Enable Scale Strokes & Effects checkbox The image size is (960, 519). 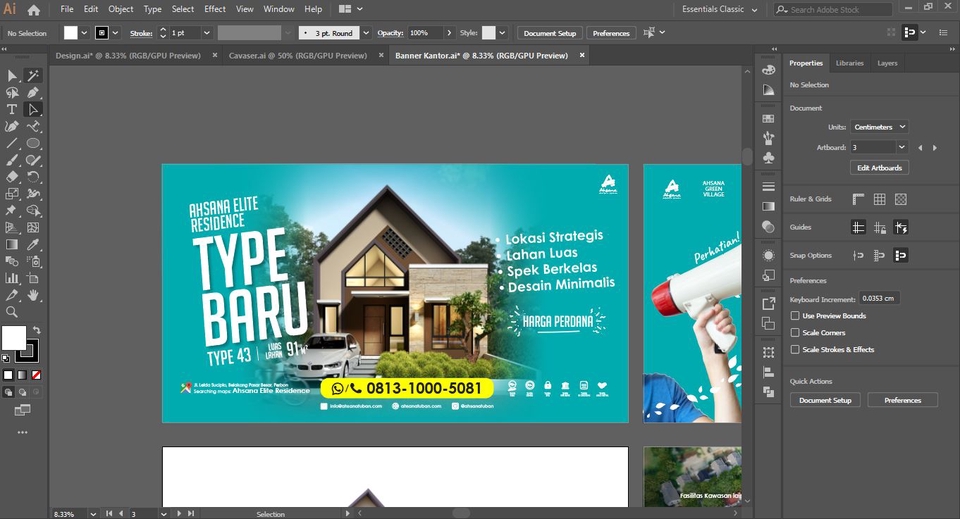pos(795,349)
